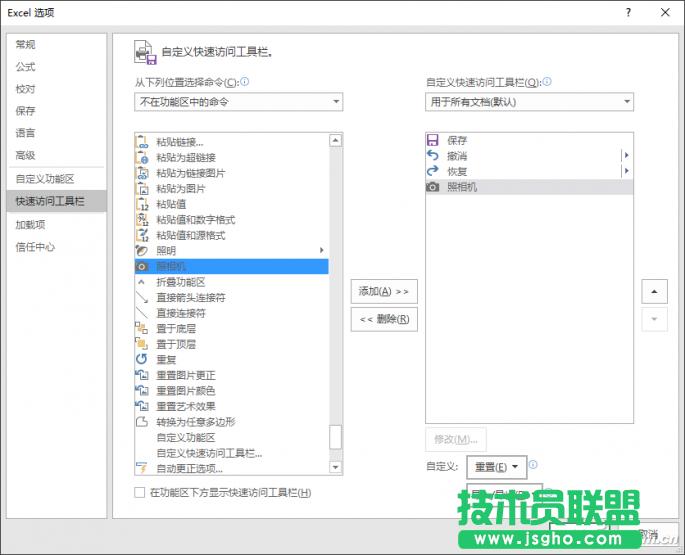Open the 不在功能区中的命令 dropdown

coord(239,102)
